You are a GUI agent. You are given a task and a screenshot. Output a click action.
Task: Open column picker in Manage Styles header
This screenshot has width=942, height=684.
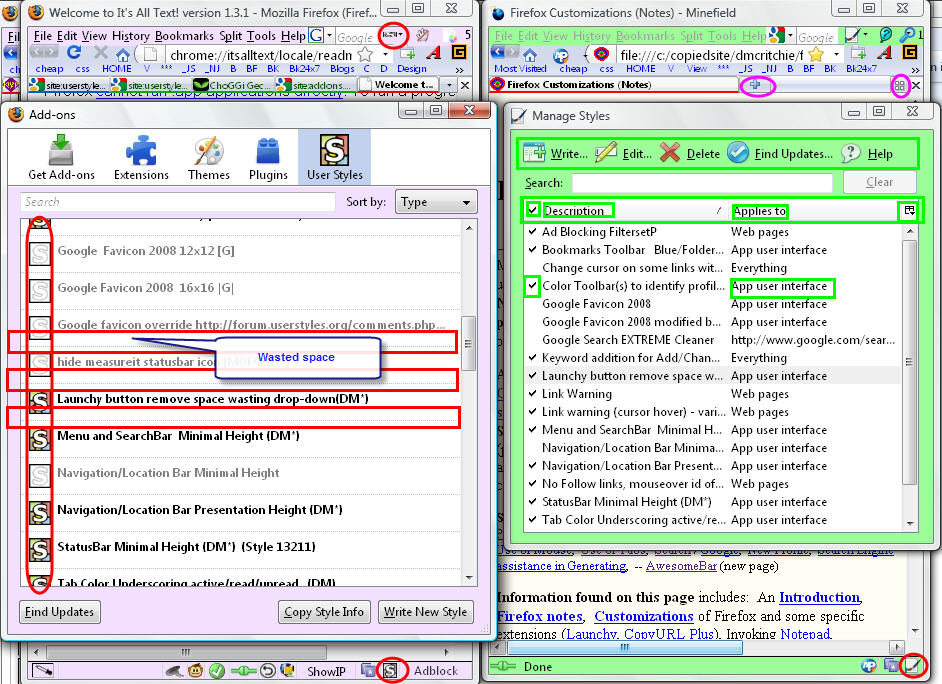pyautogui.click(x=909, y=210)
